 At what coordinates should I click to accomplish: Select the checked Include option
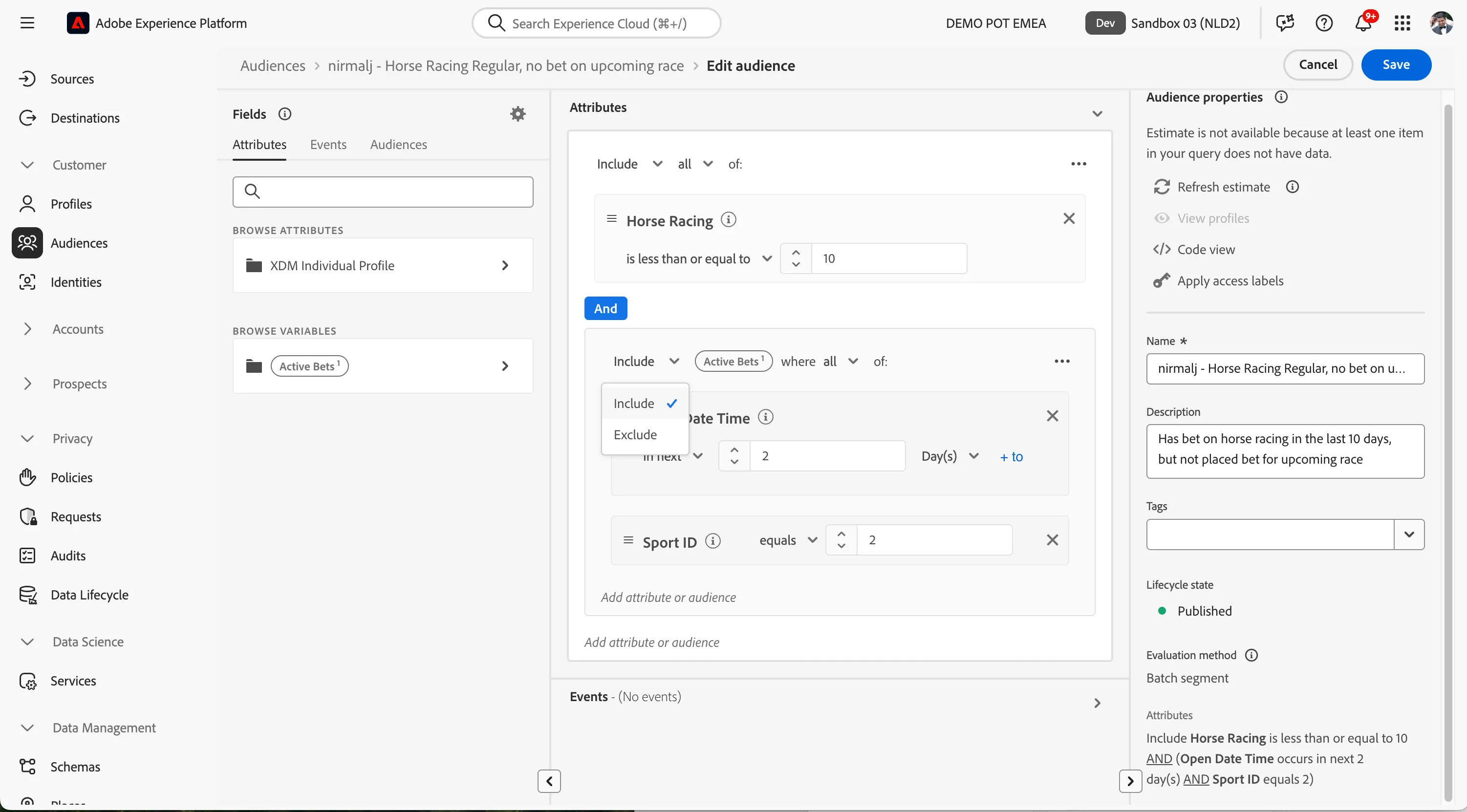645,403
